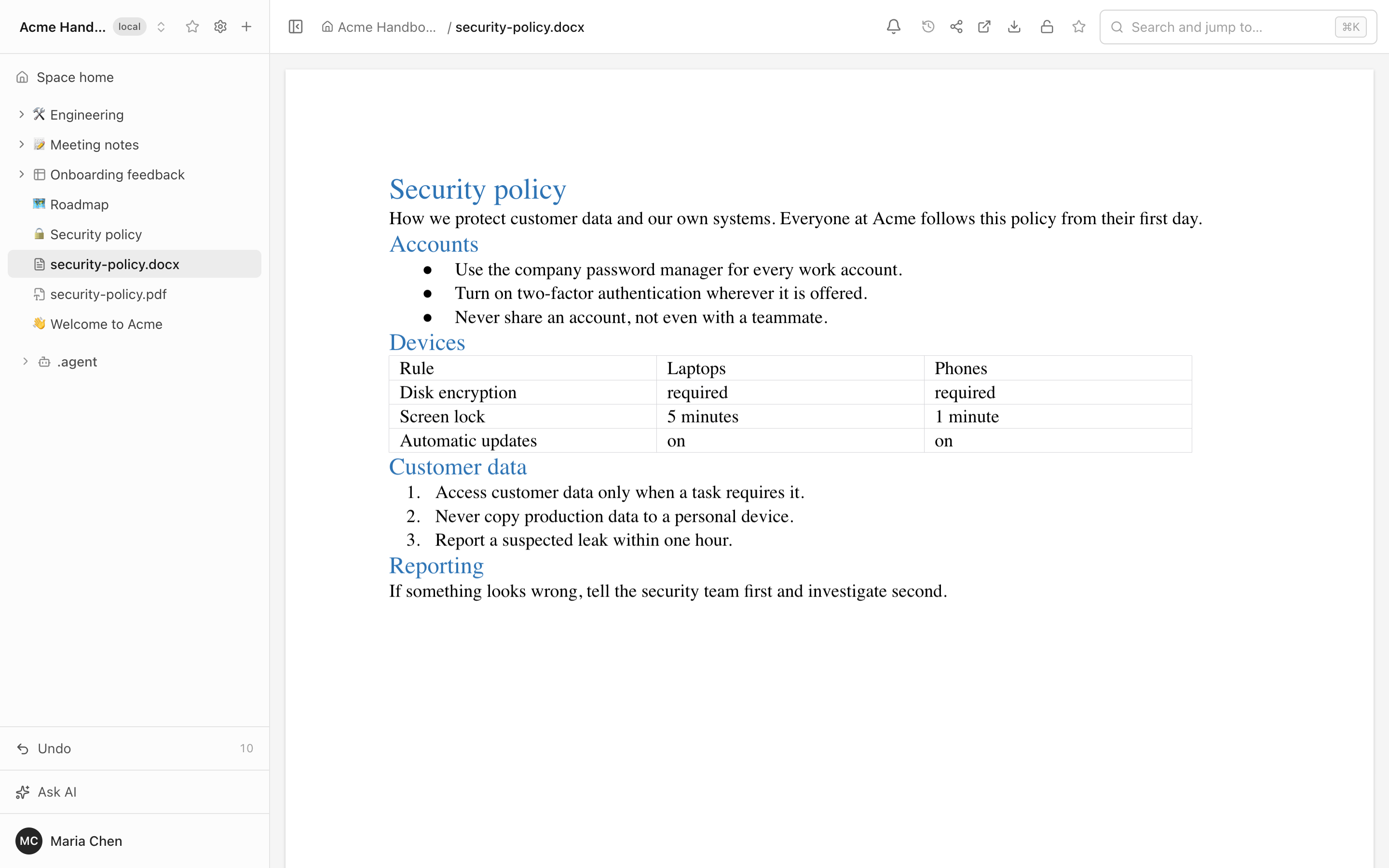Open the space switcher up-down arrows
Viewport: 1389px width, 868px height.
pos(161,27)
